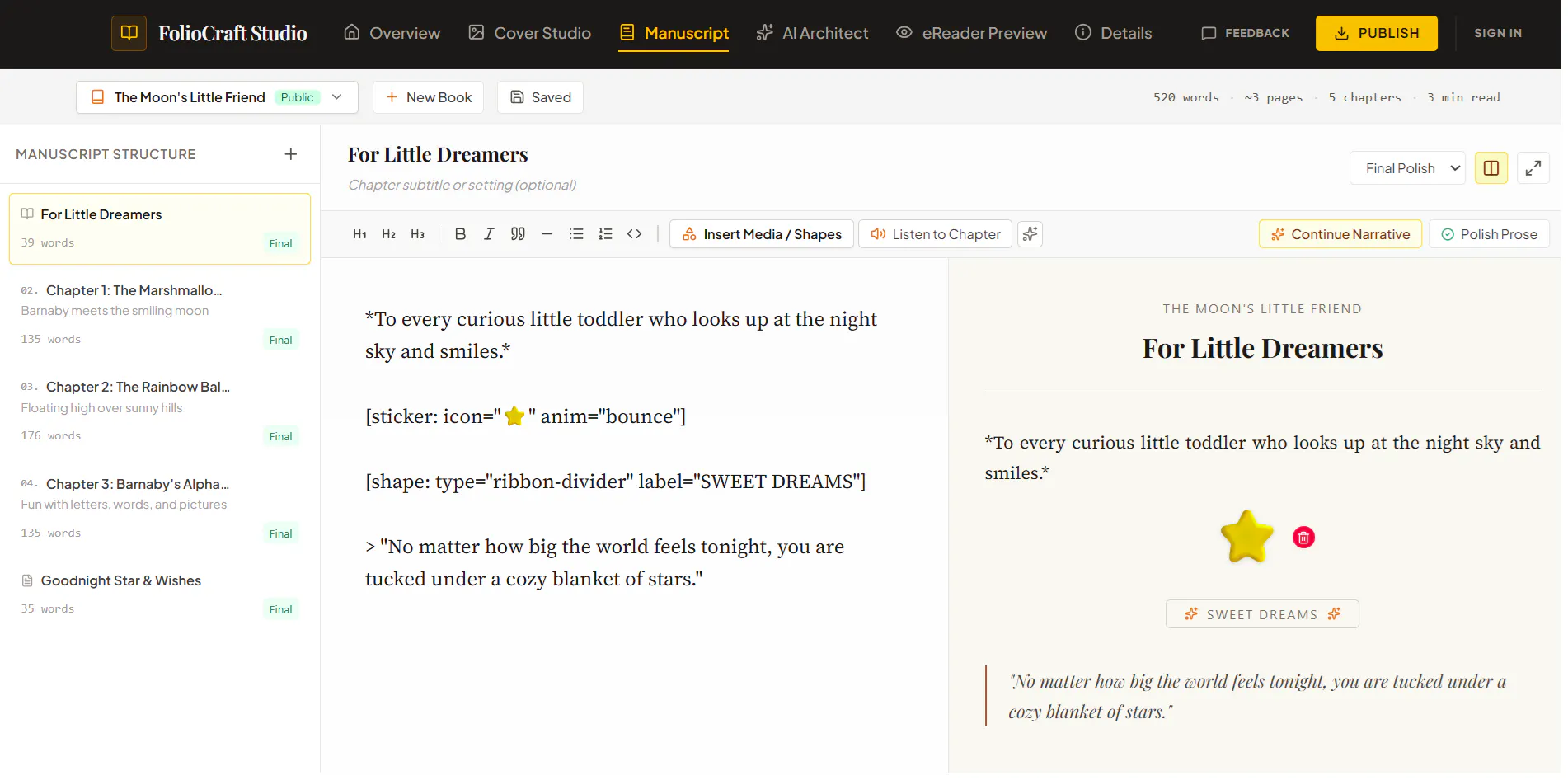Toggle bold formatting
The image size is (1568, 780).
coord(461,234)
